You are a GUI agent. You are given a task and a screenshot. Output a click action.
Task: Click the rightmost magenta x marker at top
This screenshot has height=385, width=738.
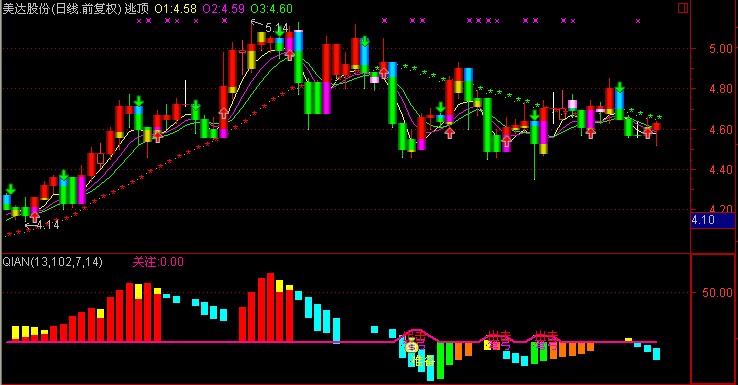coord(638,21)
